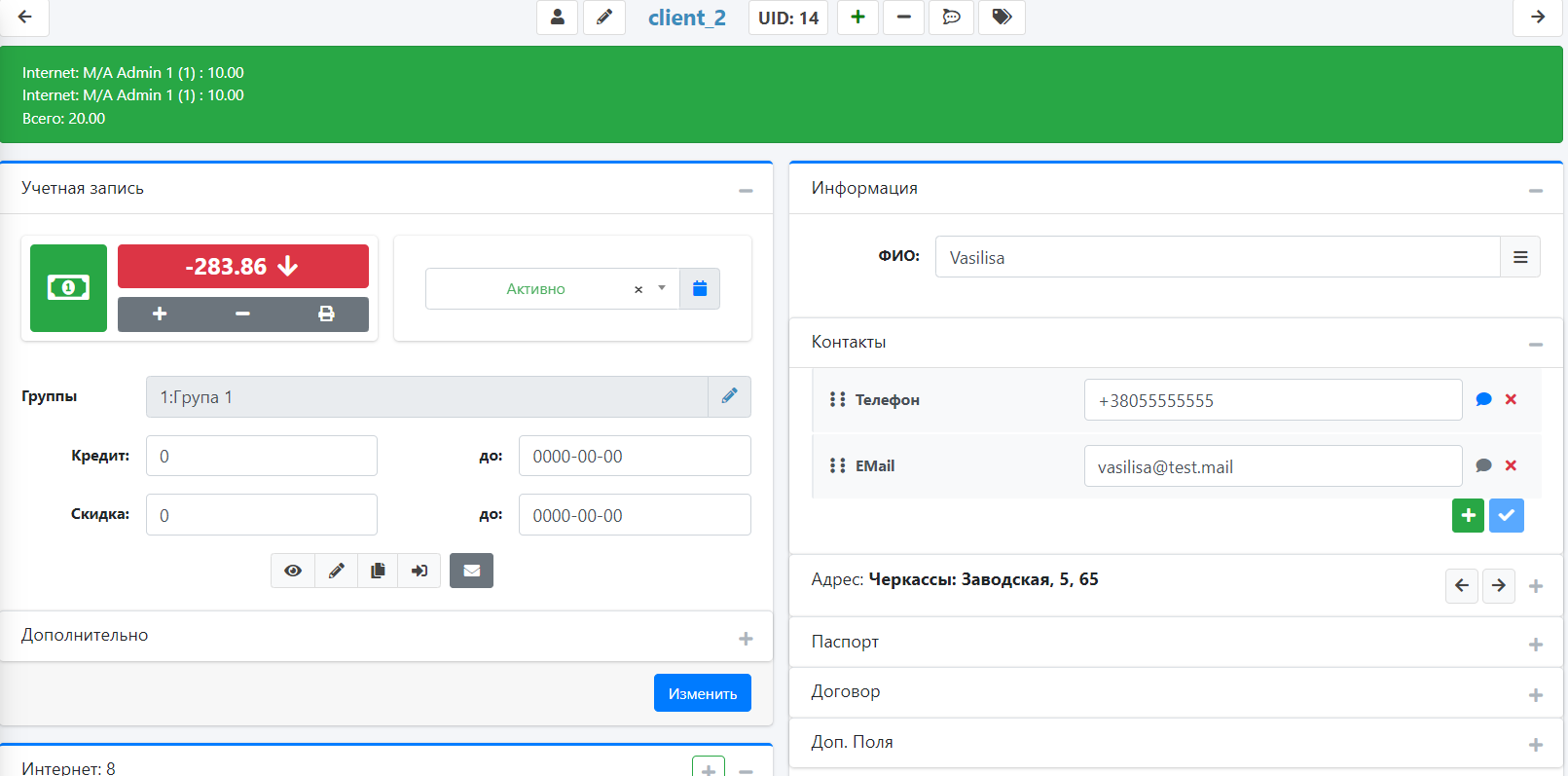Click the Кредит input field

(x=262, y=456)
